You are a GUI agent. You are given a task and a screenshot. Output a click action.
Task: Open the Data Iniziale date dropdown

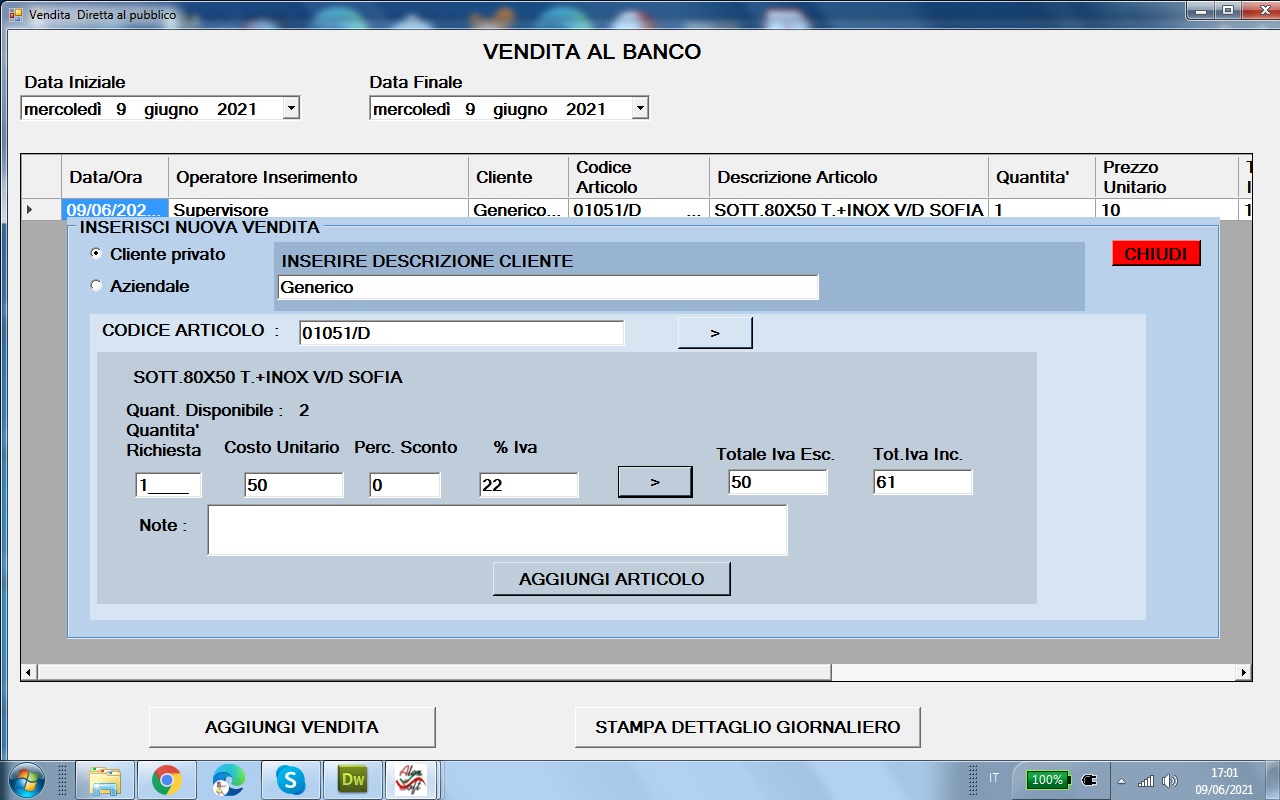point(290,109)
